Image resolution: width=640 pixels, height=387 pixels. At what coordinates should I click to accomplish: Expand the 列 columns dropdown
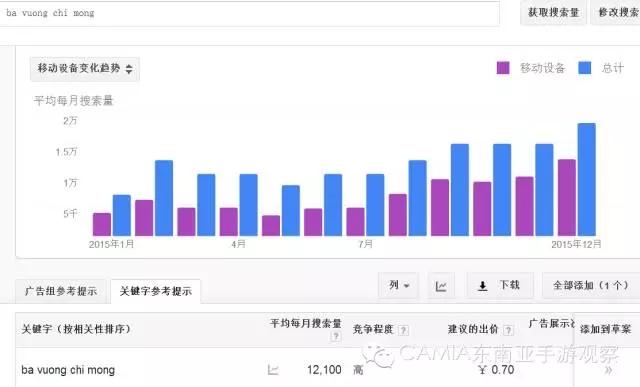click(398, 286)
